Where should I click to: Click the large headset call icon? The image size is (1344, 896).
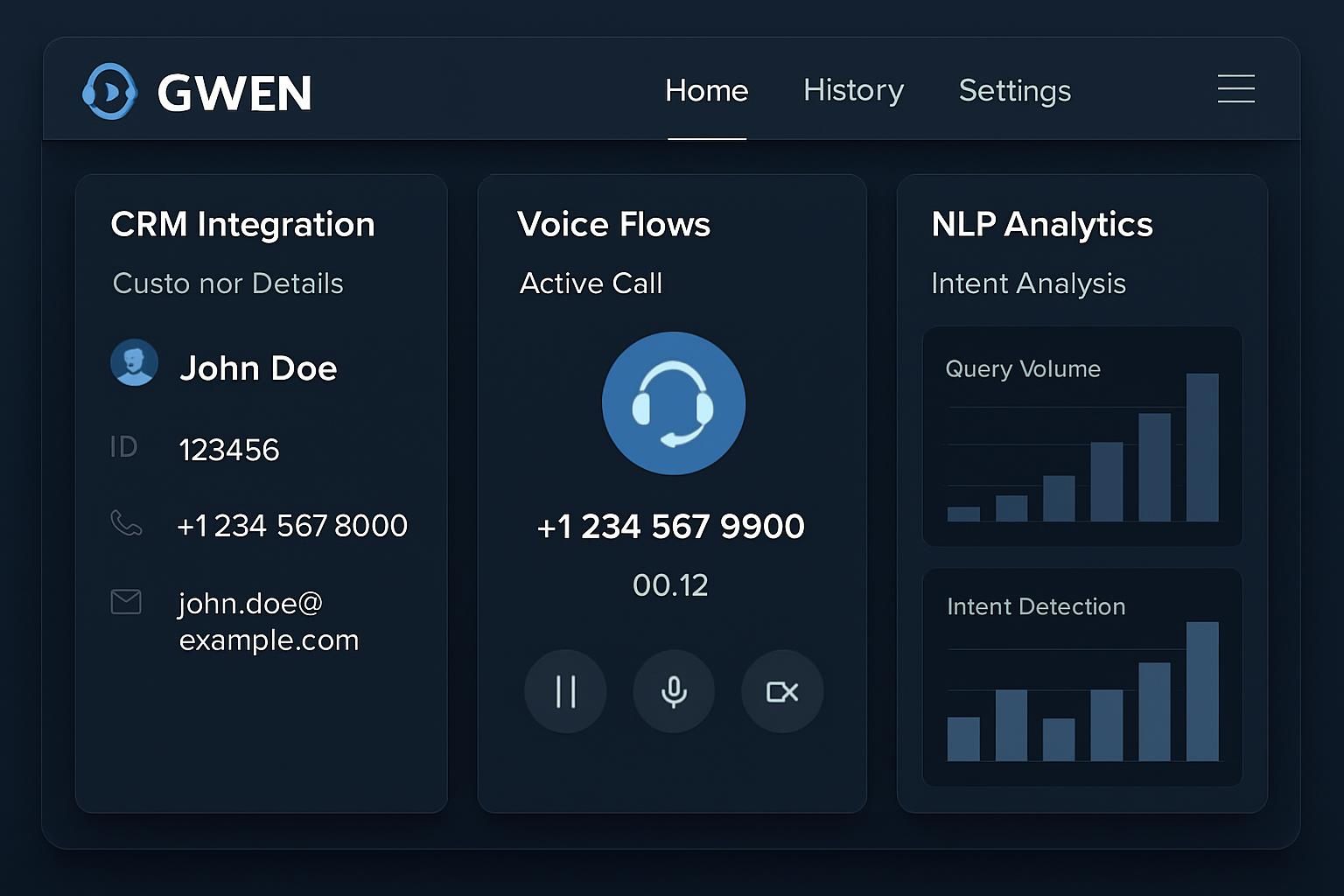674,403
